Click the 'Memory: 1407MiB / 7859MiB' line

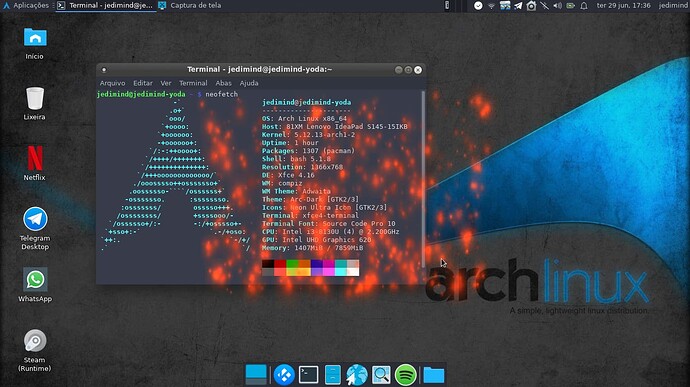(312, 248)
